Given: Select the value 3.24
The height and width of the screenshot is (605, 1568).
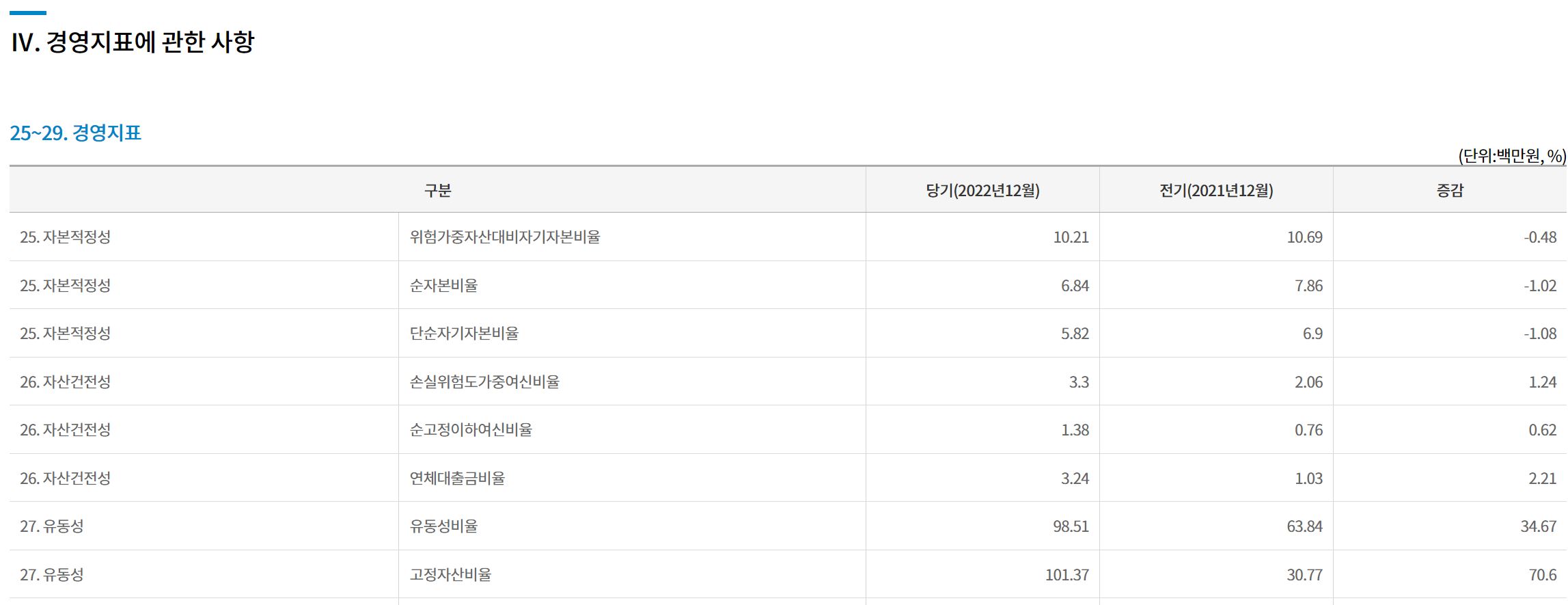Looking at the screenshot, I should (x=1075, y=479).
